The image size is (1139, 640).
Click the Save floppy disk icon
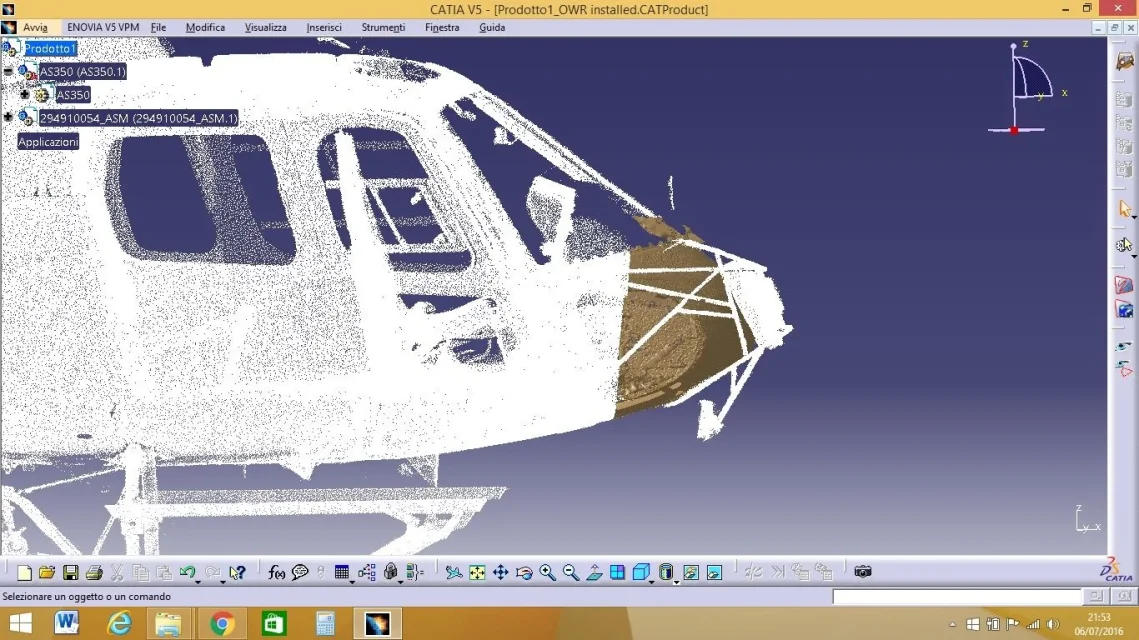coord(70,572)
